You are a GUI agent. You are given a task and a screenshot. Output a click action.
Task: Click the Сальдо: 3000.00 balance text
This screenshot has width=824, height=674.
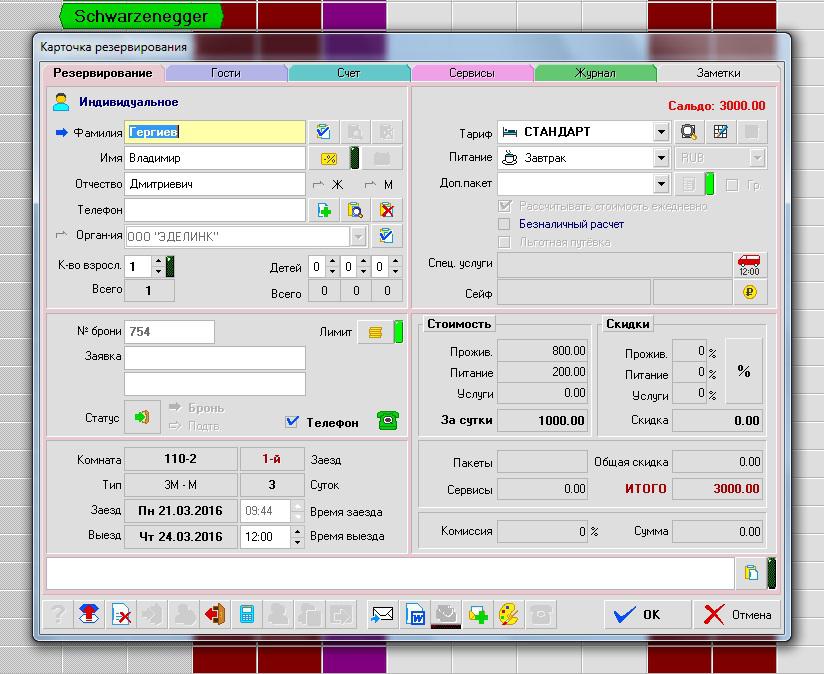tap(717, 106)
